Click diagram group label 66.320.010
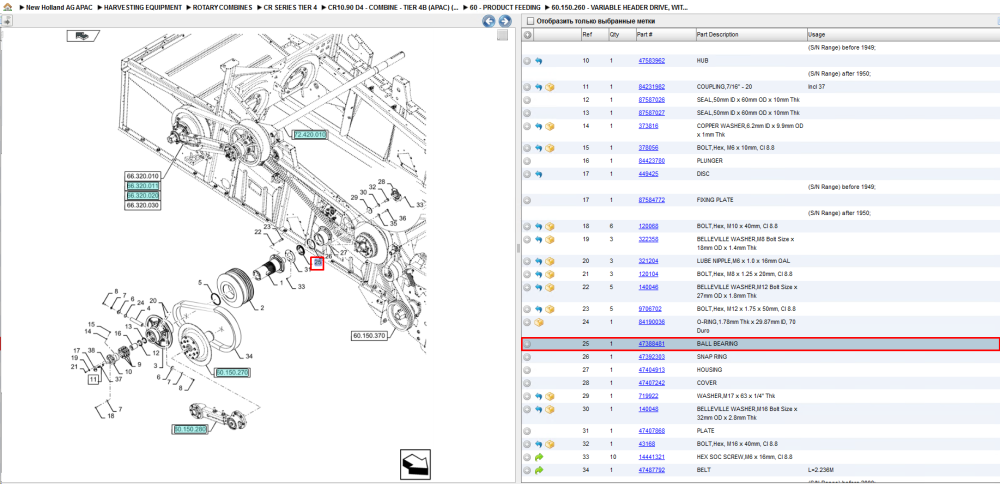This screenshot has height=484, width=1000. click(142, 176)
